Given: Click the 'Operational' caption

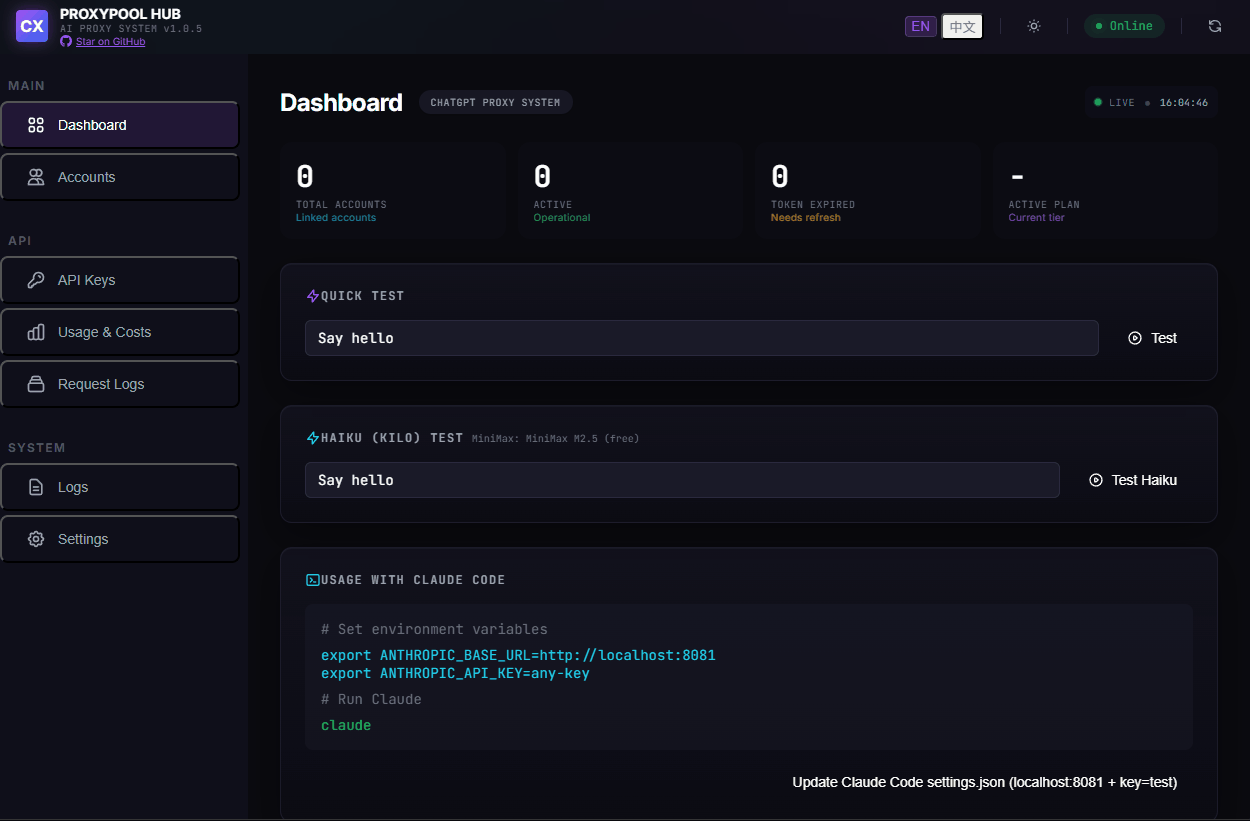Looking at the screenshot, I should point(562,218).
